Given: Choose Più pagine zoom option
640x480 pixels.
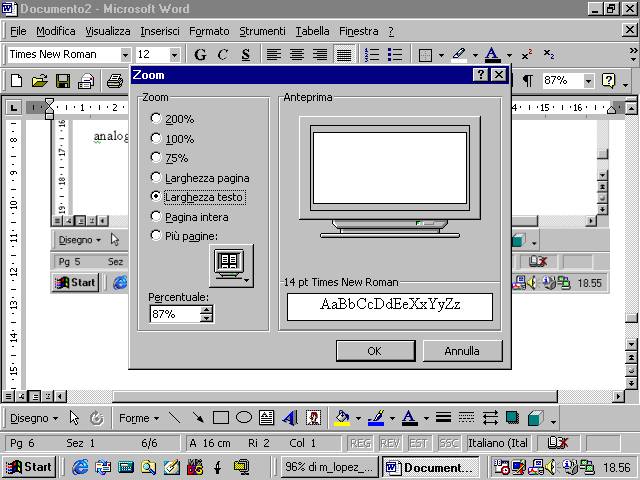Looking at the screenshot, I should [x=184, y=236].
